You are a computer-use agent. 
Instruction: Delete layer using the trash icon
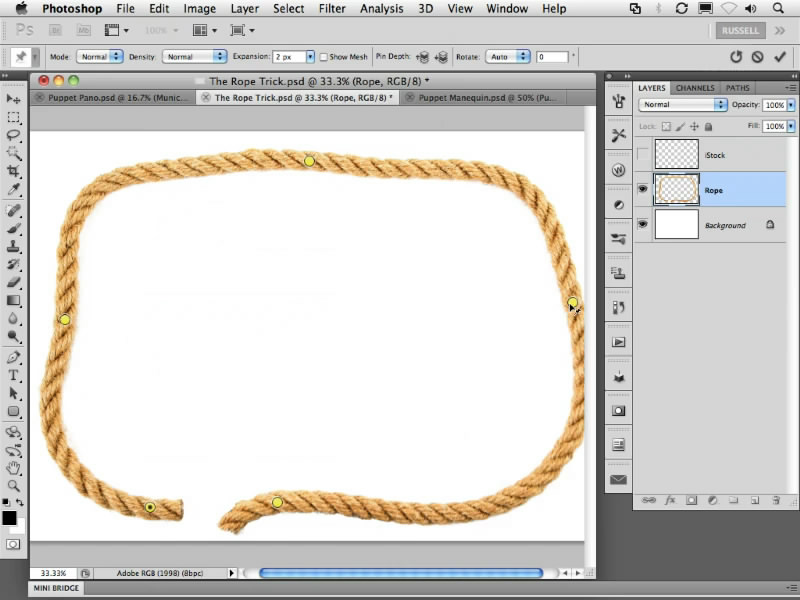(x=775, y=499)
